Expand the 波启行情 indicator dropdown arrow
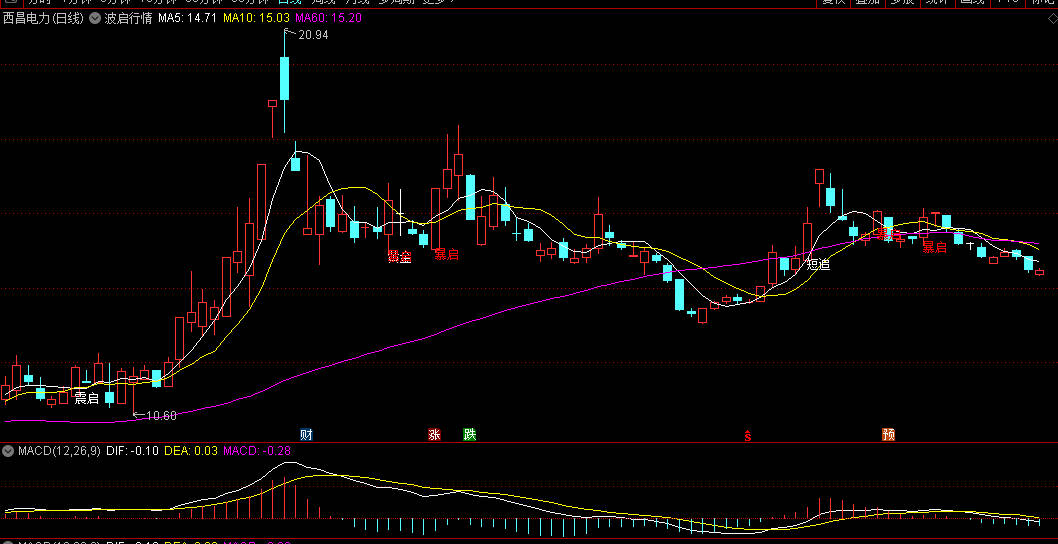 [x=95, y=18]
